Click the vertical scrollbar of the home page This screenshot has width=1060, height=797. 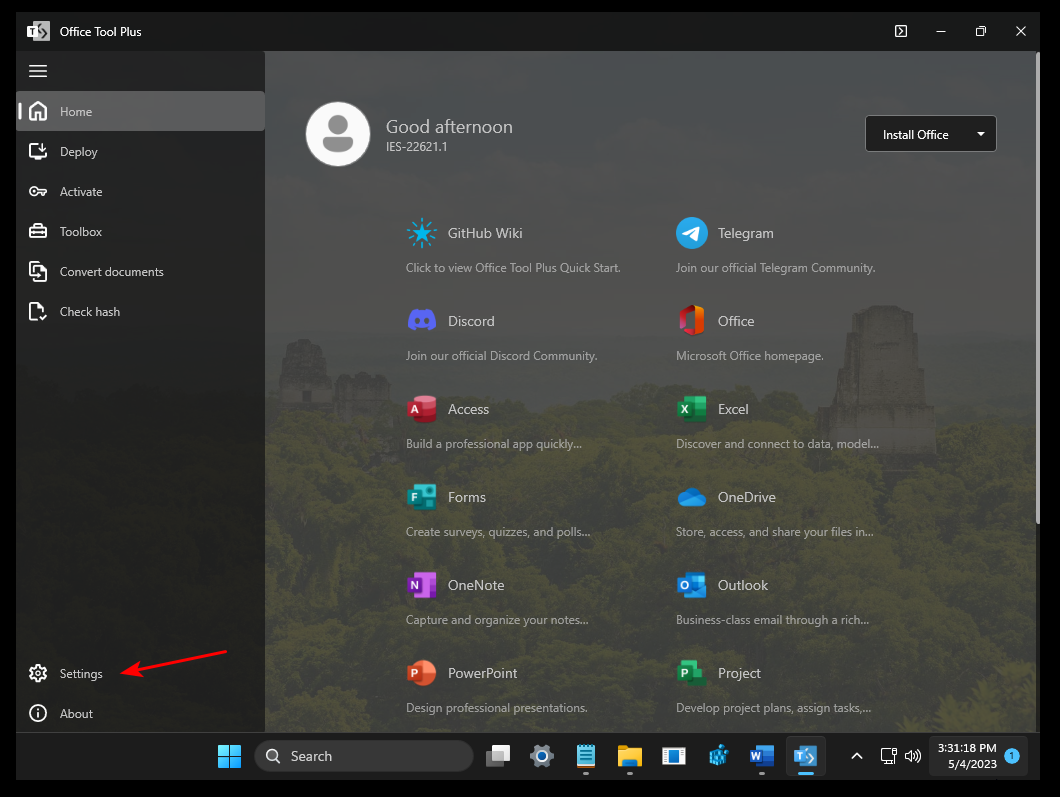click(x=1038, y=289)
